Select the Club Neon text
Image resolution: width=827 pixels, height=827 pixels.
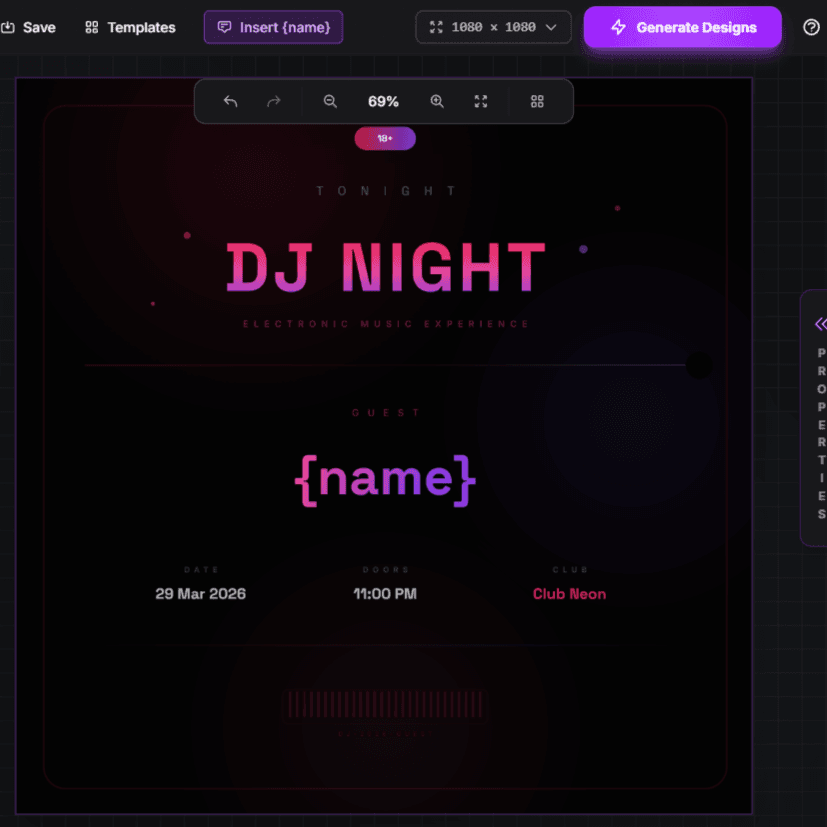570,594
